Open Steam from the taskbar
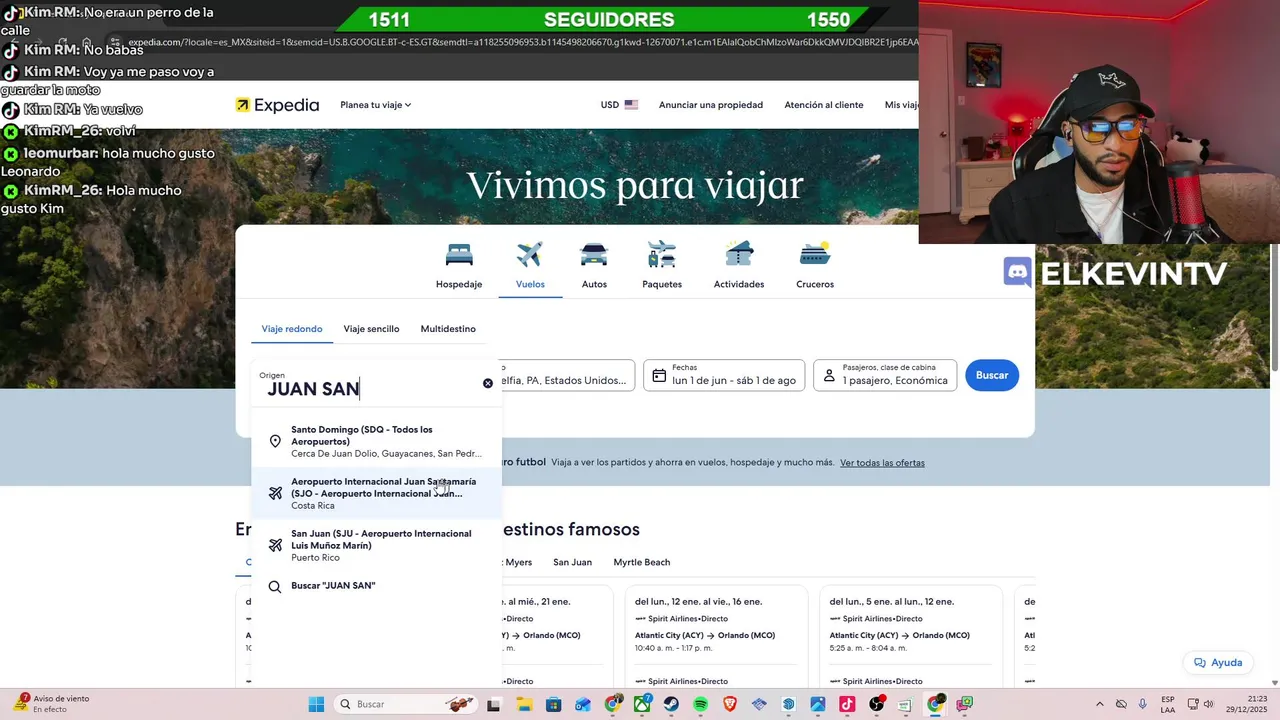This screenshot has height=720, width=1280. [671, 704]
